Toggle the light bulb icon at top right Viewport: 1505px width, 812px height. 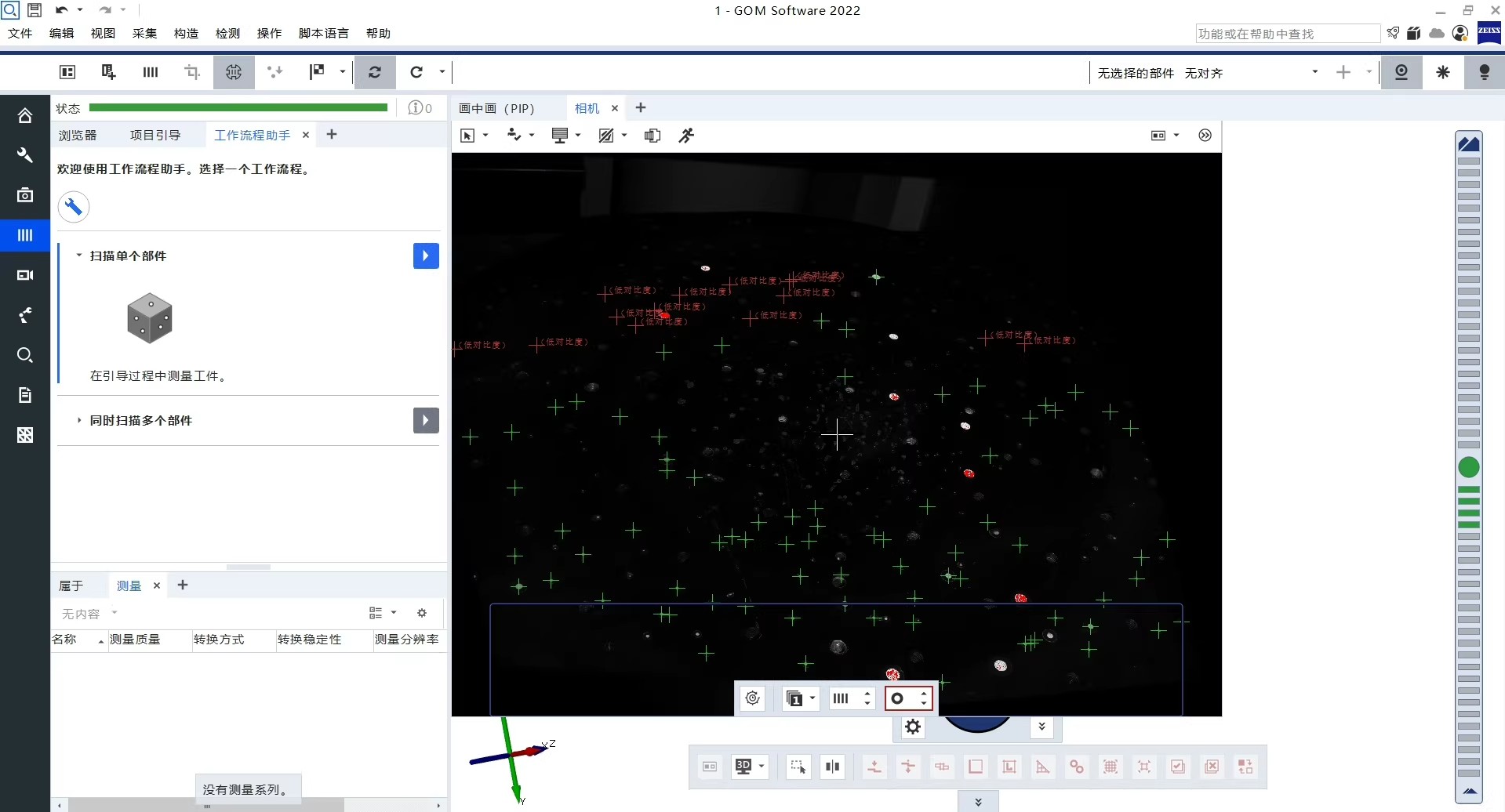click(1485, 72)
